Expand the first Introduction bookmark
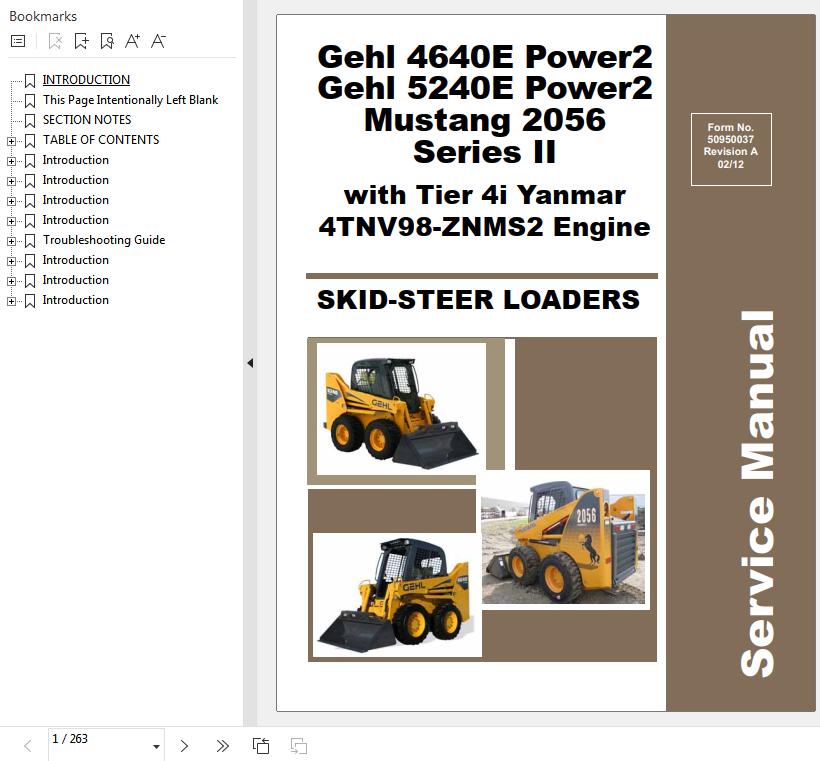 click(11, 161)
